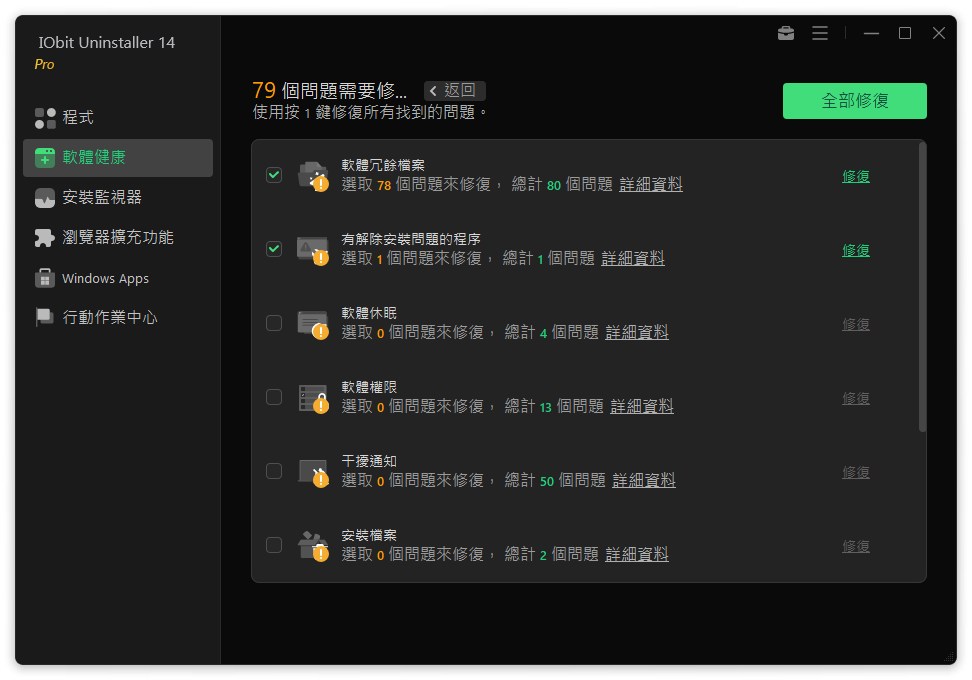Open 瀏覽器擴充功能 in sidebar
Image resolution: width=972 pixels, height=680 pixels.
pyautogui.click(x=118, y=238)
